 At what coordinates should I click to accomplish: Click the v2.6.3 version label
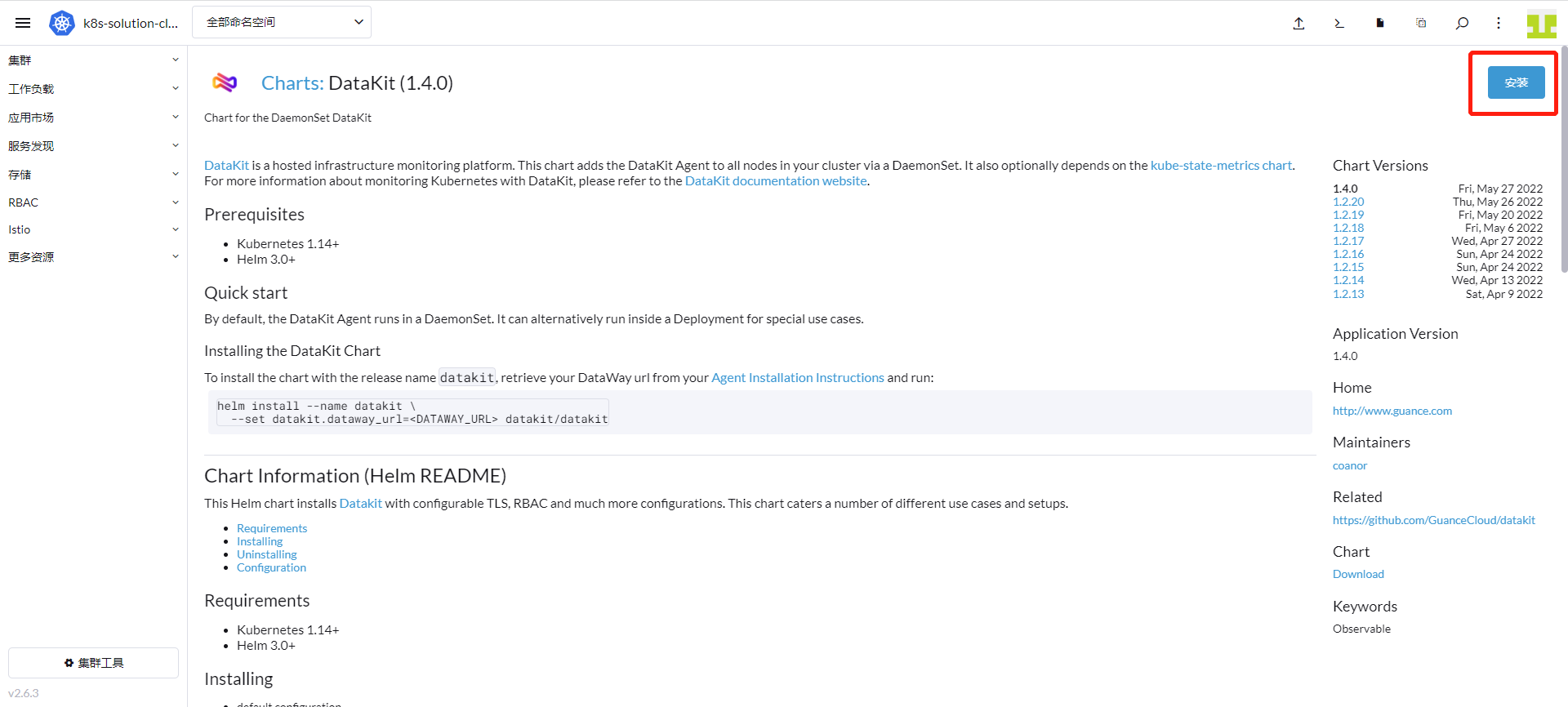point(24,693)
